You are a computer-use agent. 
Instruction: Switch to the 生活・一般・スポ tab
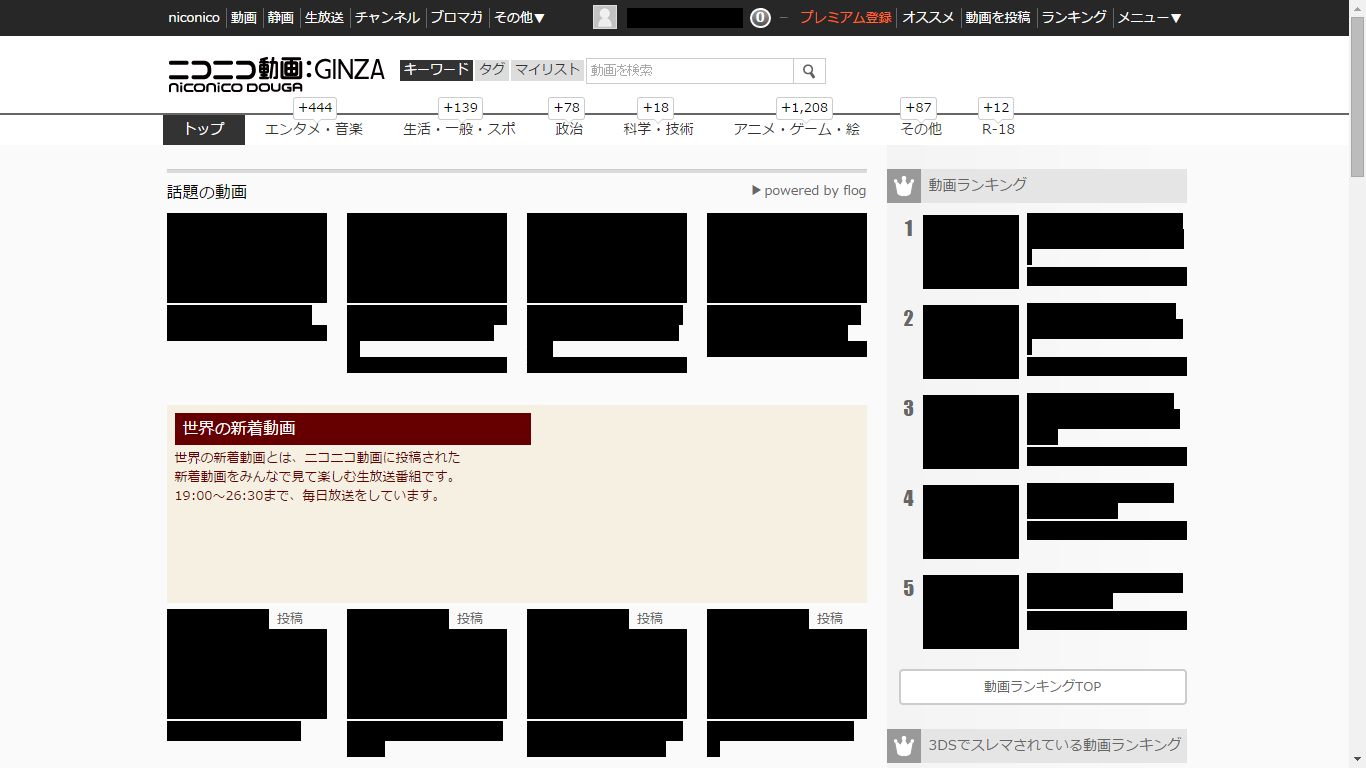click(460, 130)
